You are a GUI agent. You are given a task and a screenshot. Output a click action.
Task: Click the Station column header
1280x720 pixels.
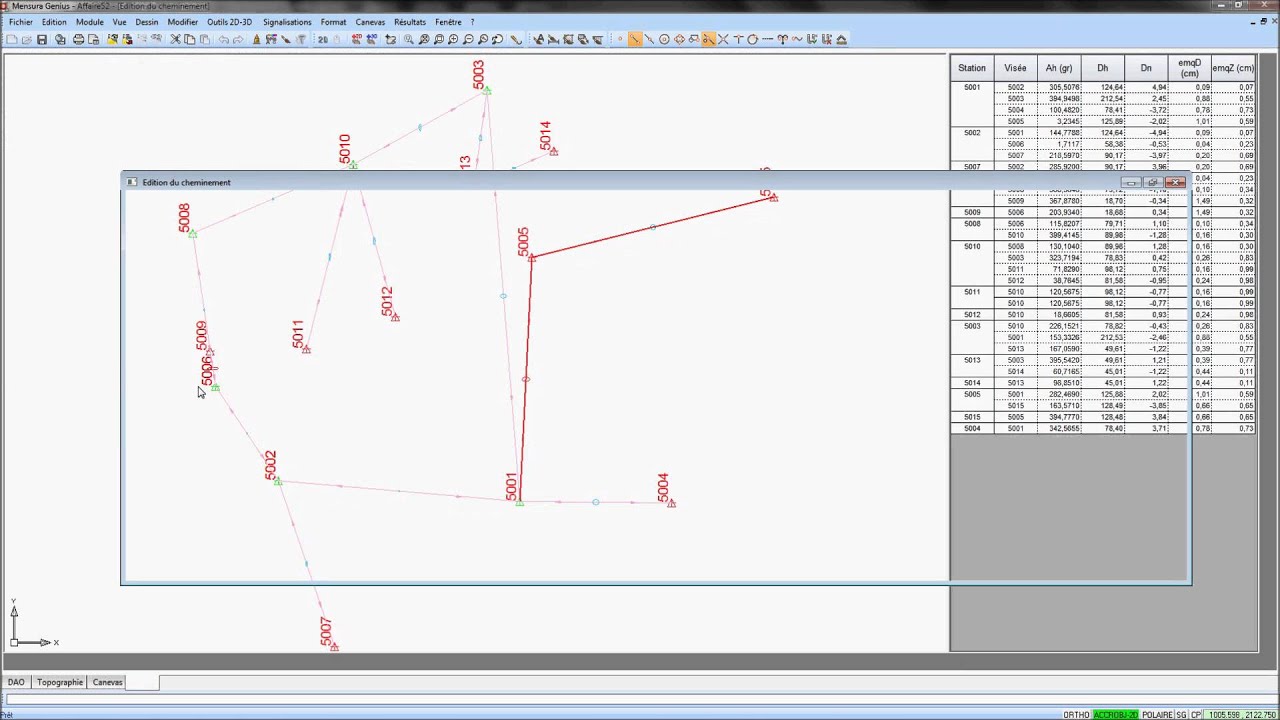972,68
